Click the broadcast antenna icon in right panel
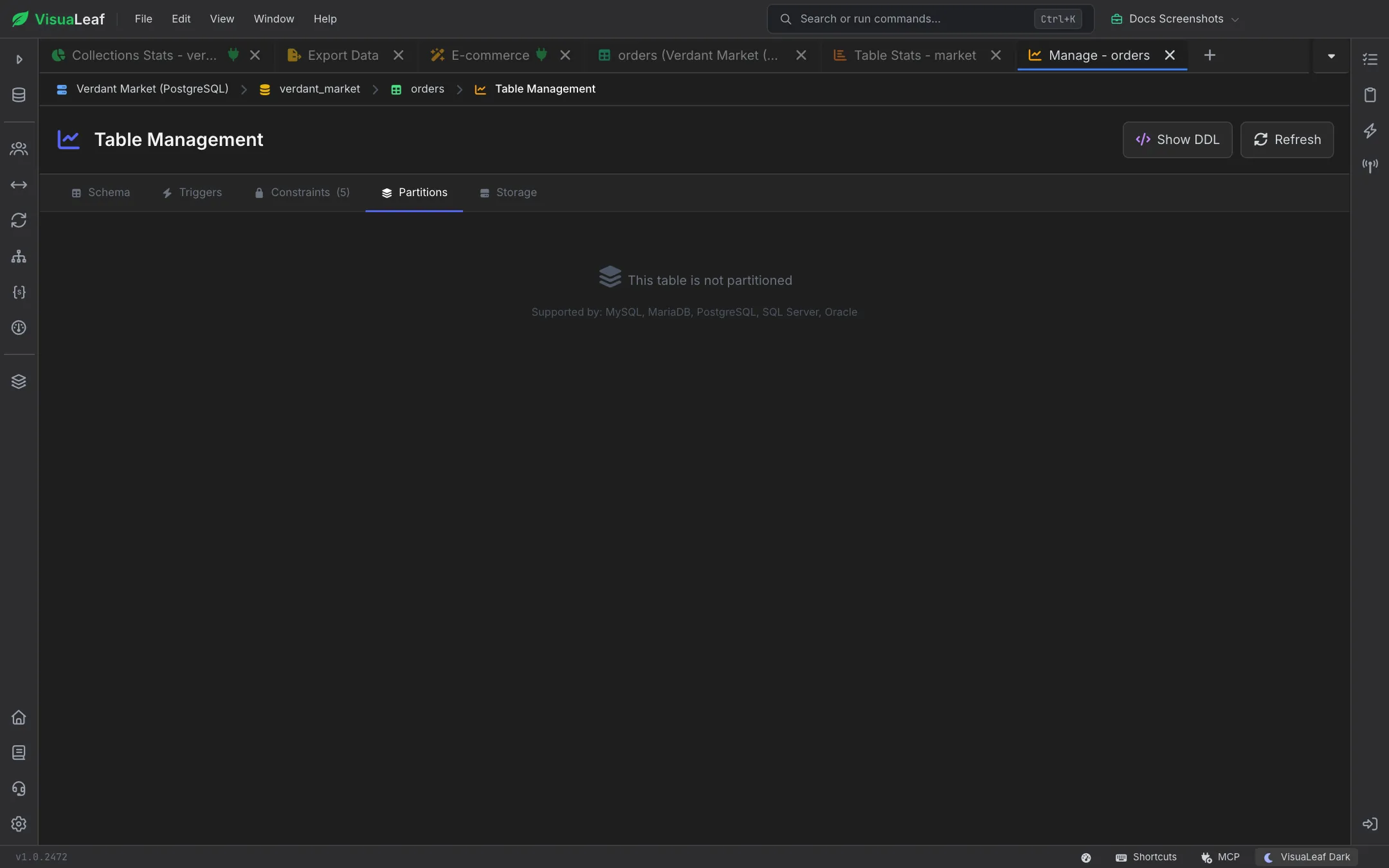Screen dimensions: 1389x868 point(1370,166)
